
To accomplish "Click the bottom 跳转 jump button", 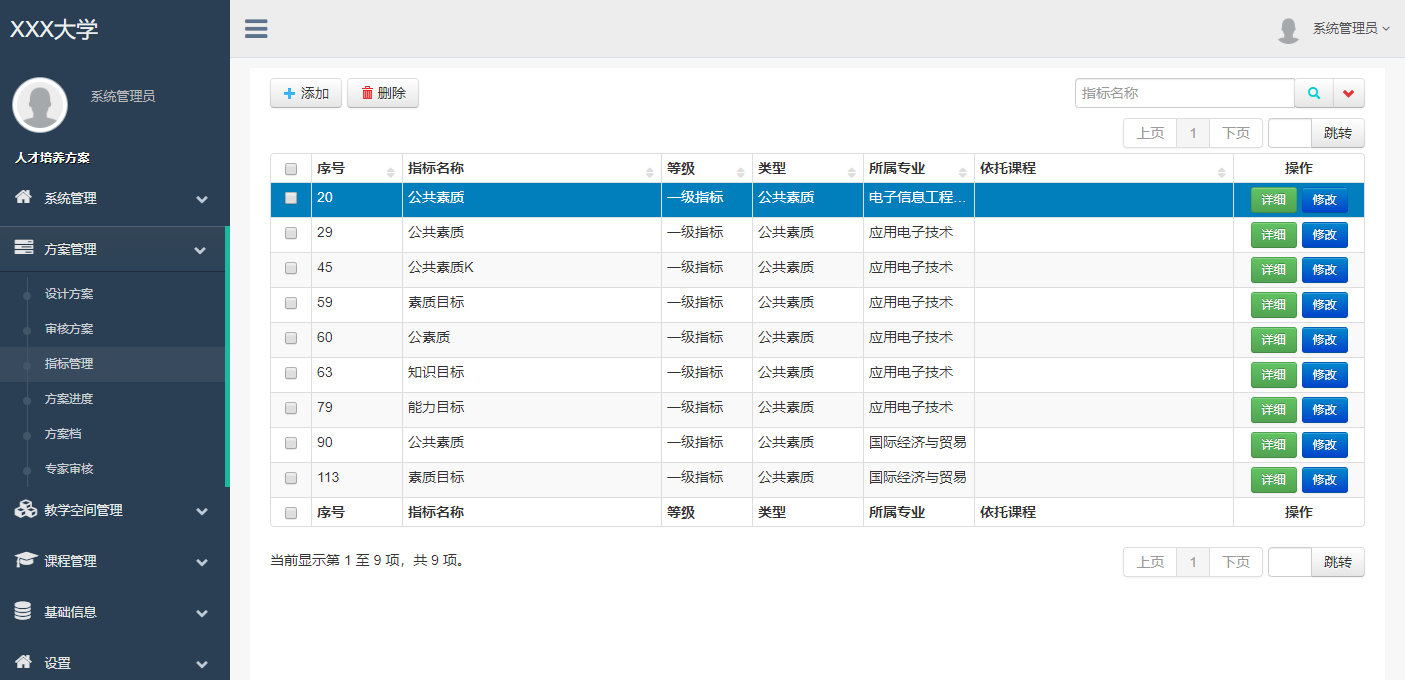I will click(x=1337, y=562).
